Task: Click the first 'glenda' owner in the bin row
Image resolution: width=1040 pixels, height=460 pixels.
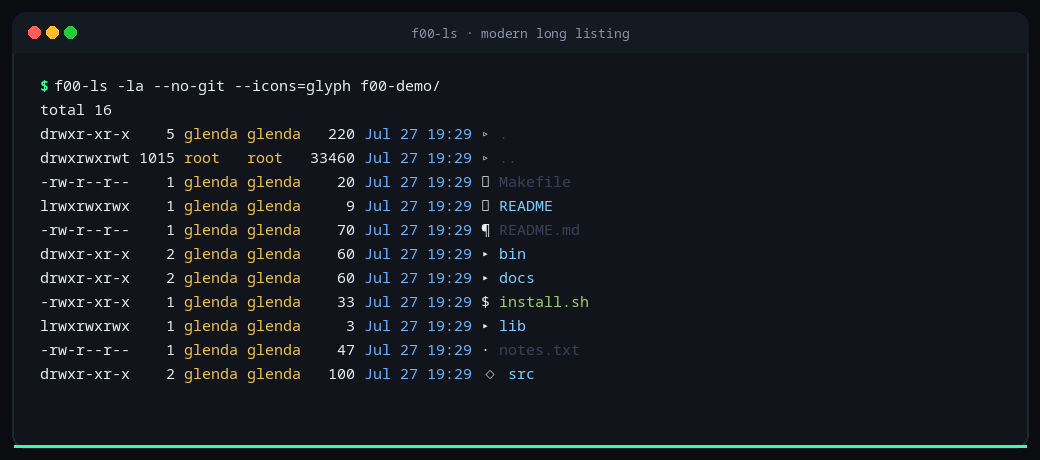Action: point(211,255)
